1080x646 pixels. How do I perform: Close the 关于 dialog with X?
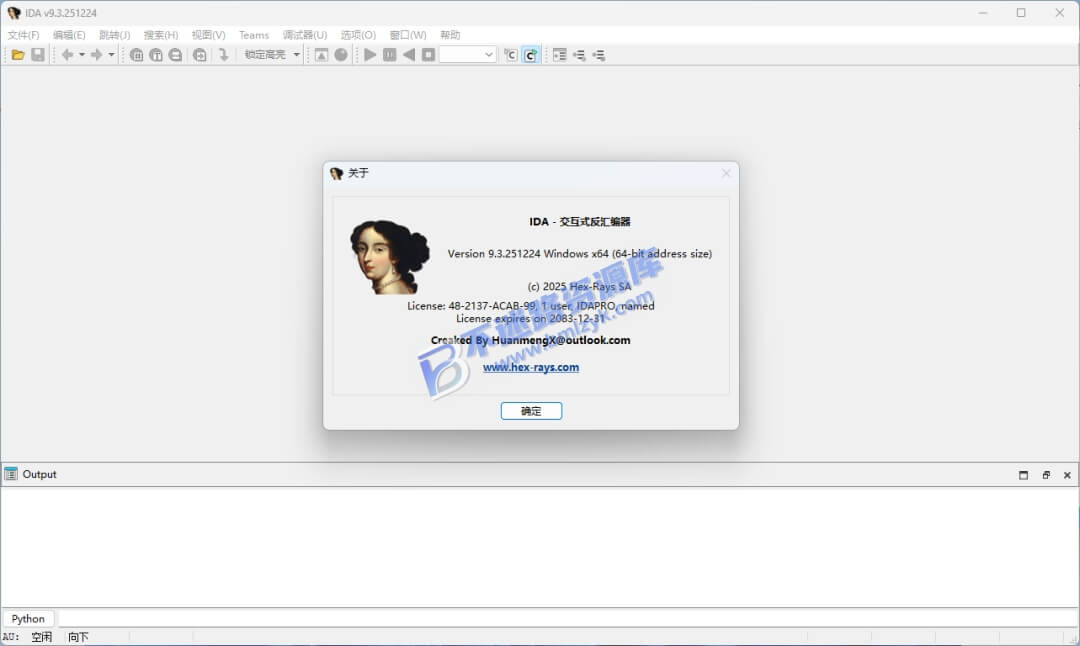pyautogui.click(x=726, y=174)
